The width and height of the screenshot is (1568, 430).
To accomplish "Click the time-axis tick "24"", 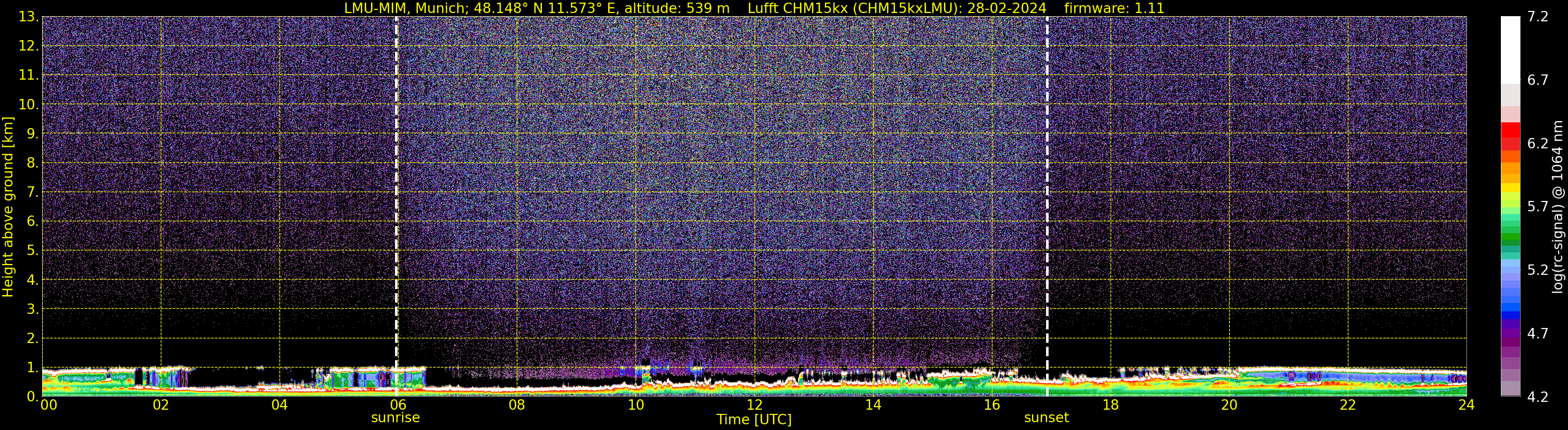I will 1467,405.
